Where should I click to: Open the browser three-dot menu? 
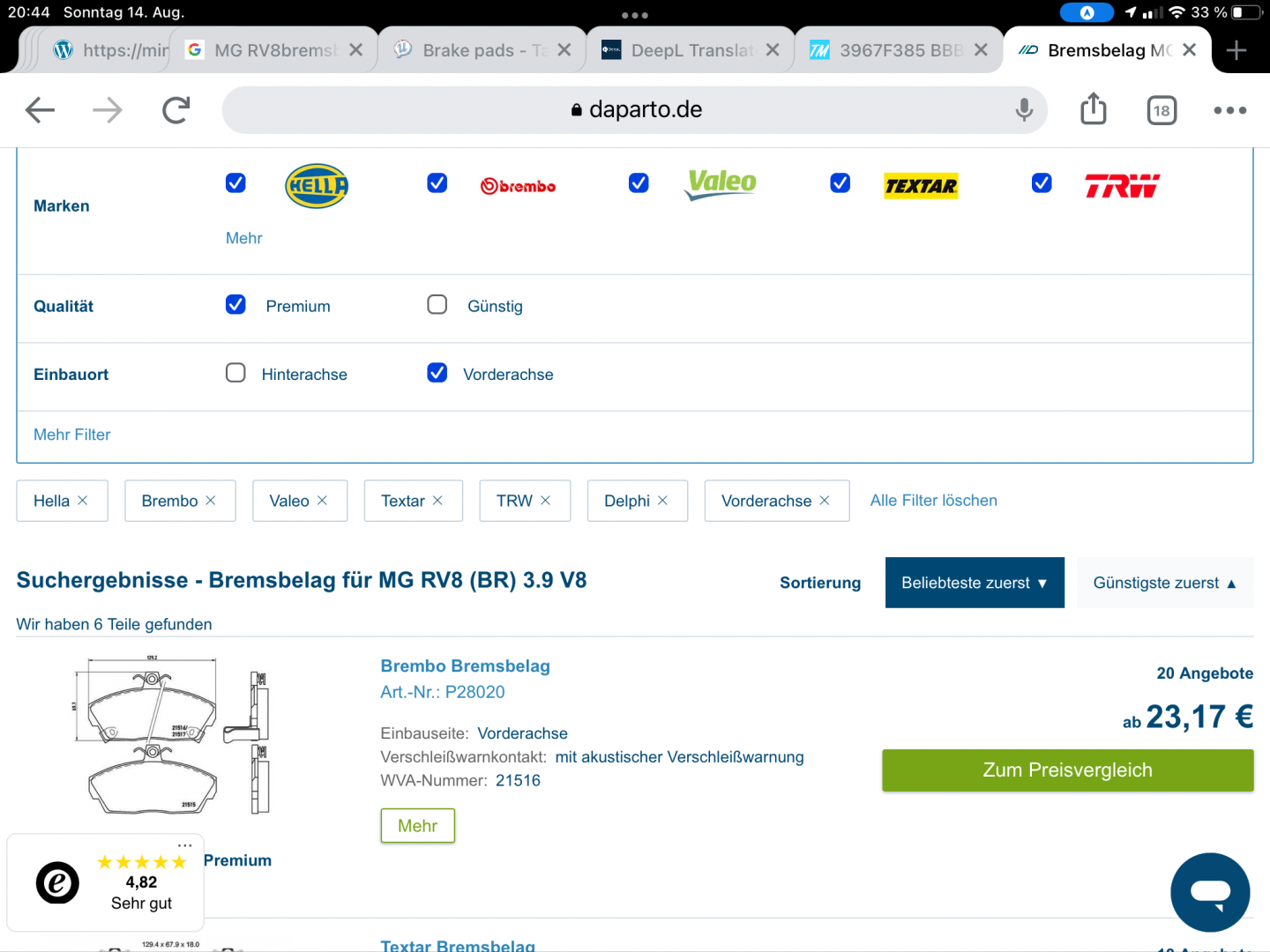[x=1229, y=110]
